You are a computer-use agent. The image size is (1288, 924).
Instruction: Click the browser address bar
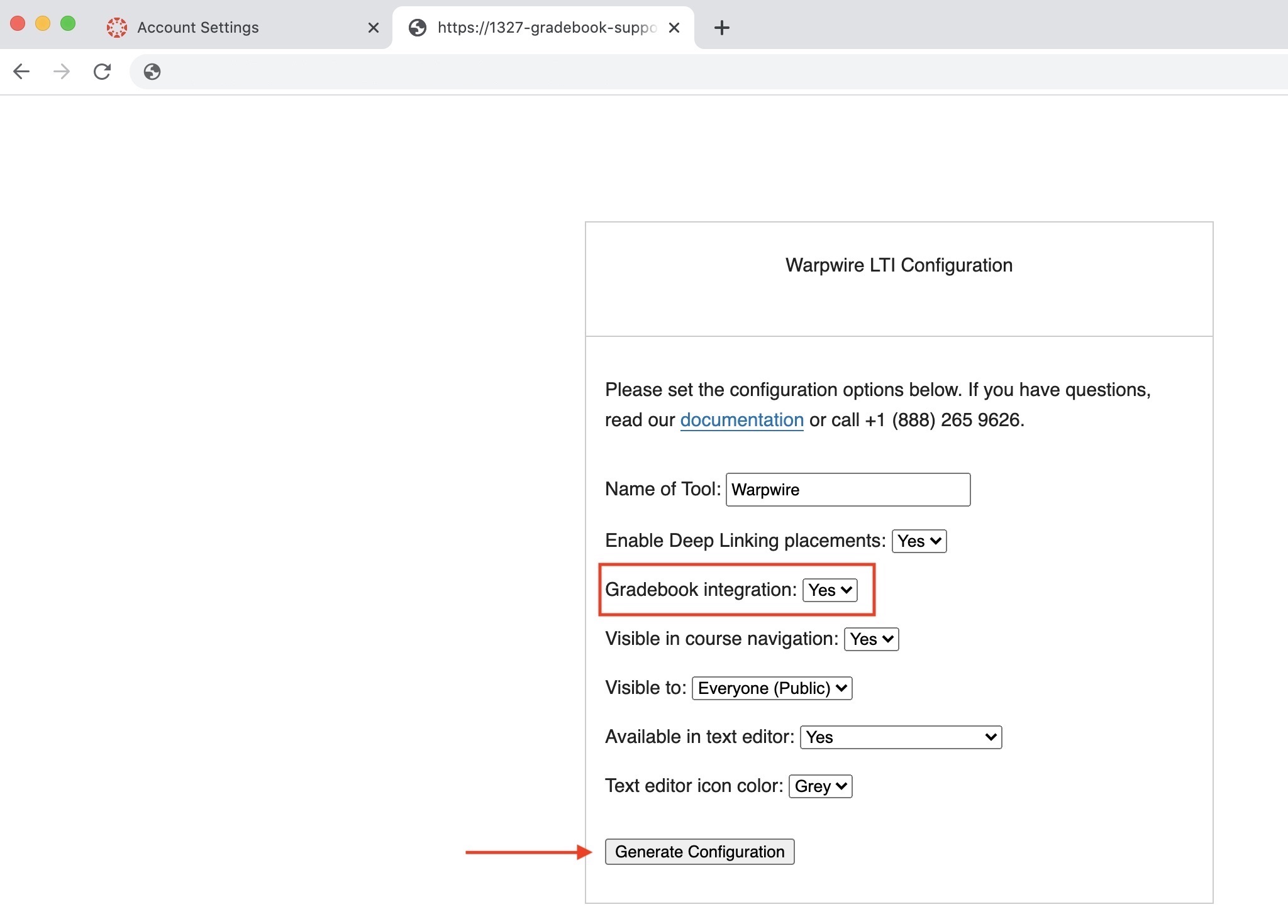(x=692, y=72)
